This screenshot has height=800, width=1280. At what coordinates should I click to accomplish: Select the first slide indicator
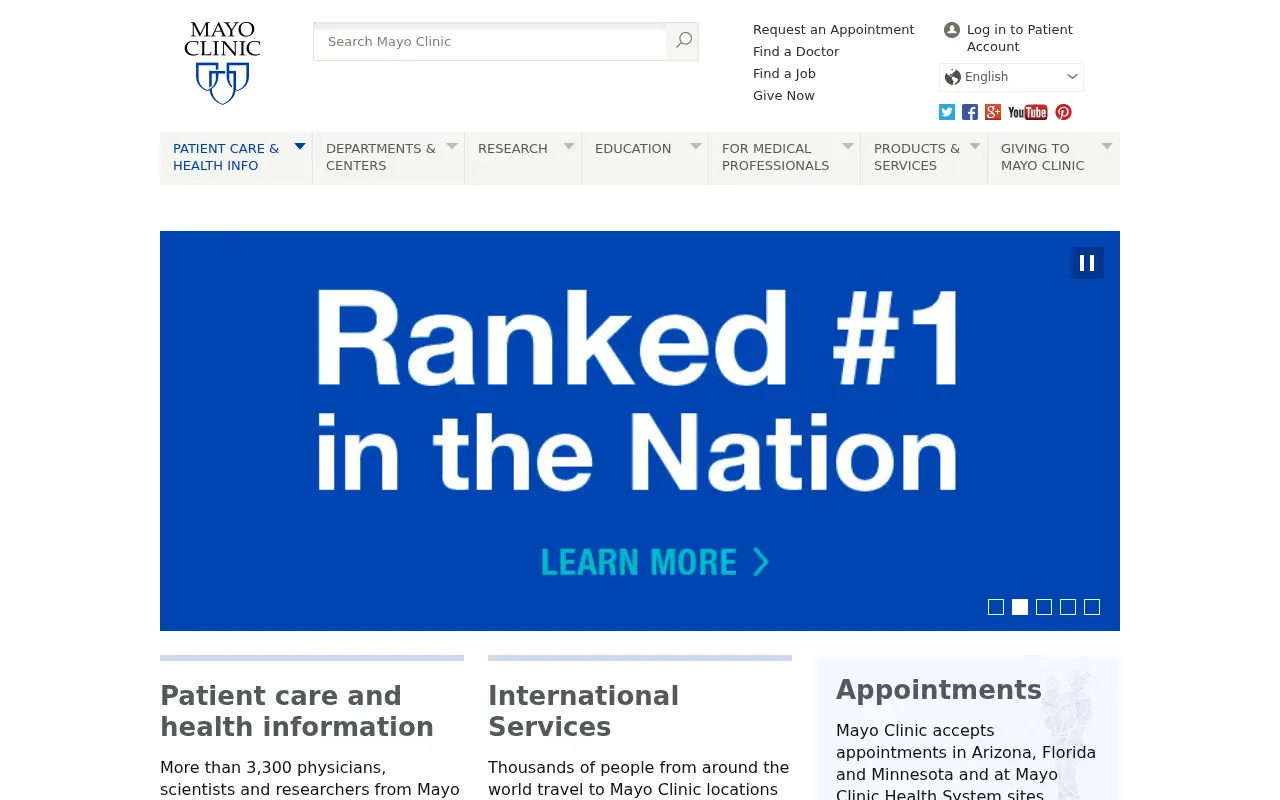[x=996, y=607]
